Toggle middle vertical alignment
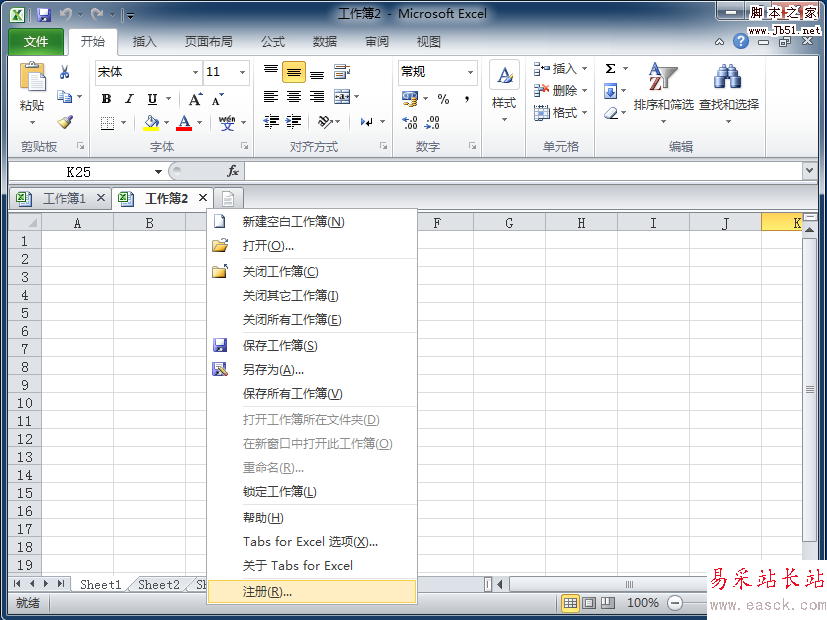The image size is (827, 620). click(x=294, y=72)
